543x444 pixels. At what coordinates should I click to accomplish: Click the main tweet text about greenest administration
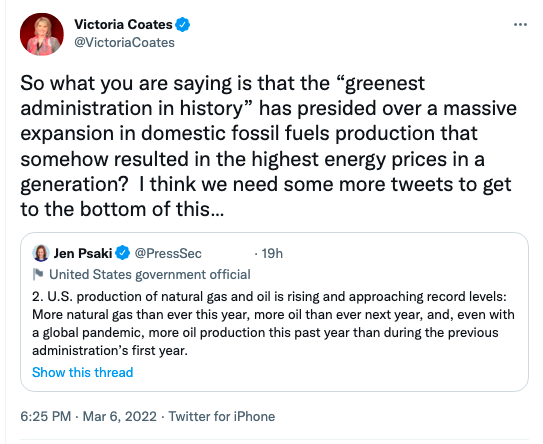[268, 146]
